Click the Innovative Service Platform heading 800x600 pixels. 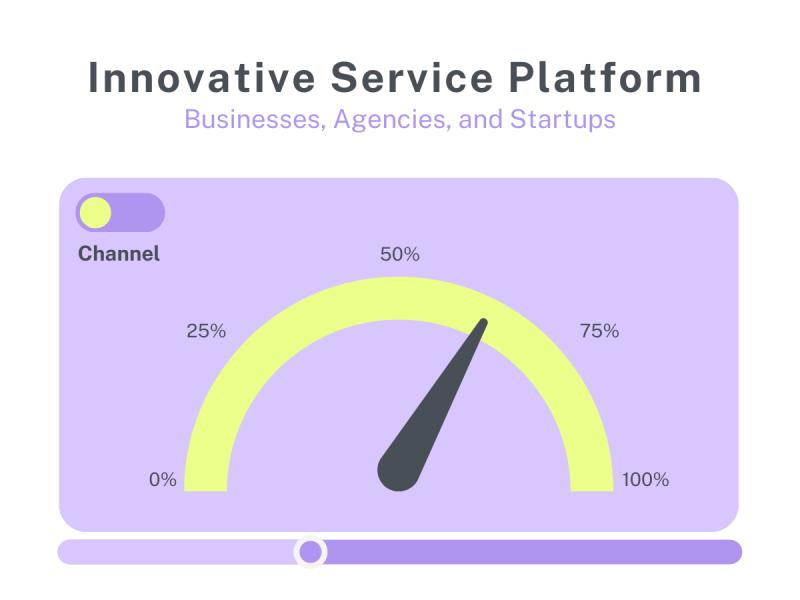[395, 78]
